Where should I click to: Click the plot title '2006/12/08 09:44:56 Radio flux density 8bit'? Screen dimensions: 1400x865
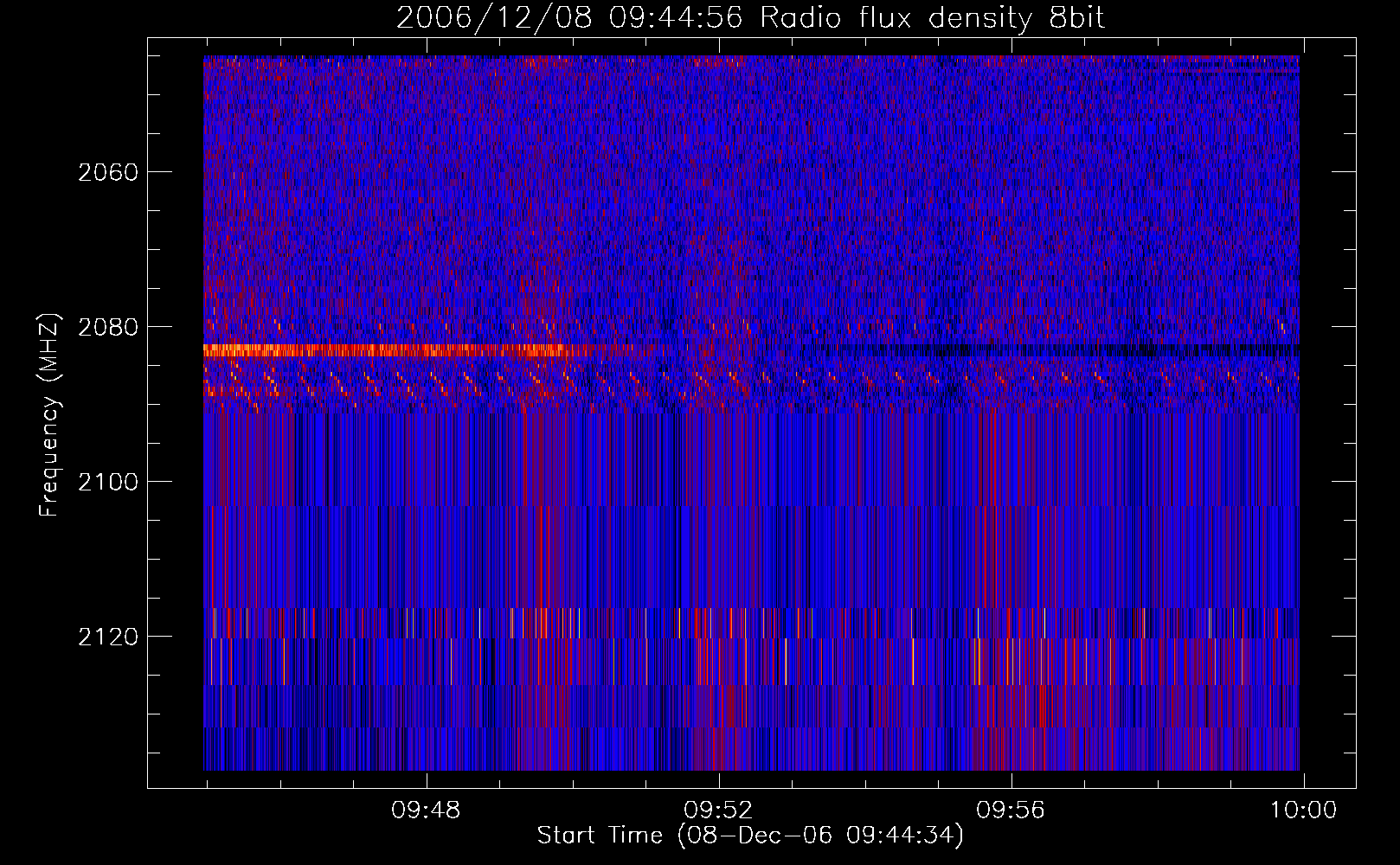pyautogui.click(x=750, y=17)
